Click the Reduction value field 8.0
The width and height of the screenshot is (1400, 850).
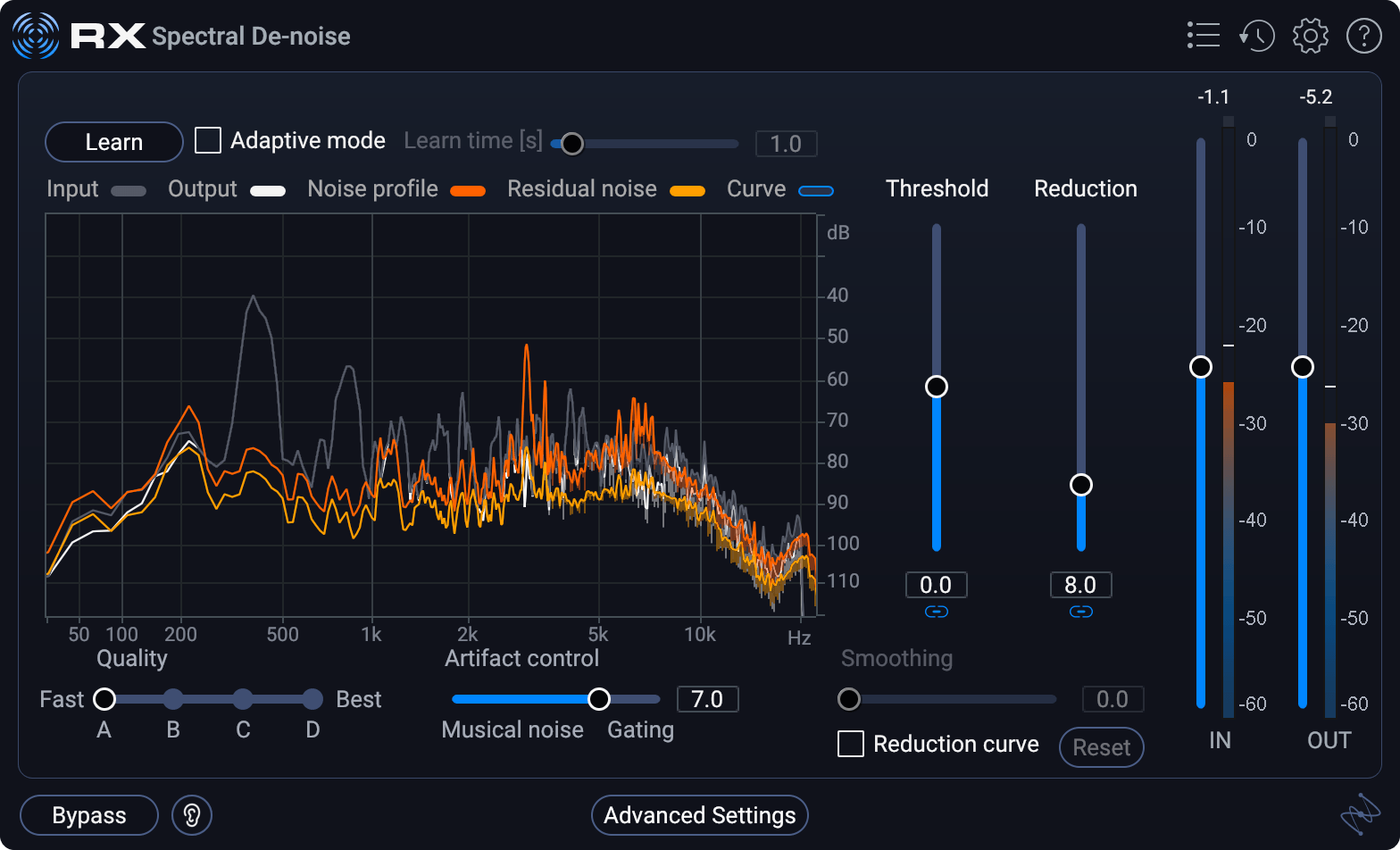1081,585
